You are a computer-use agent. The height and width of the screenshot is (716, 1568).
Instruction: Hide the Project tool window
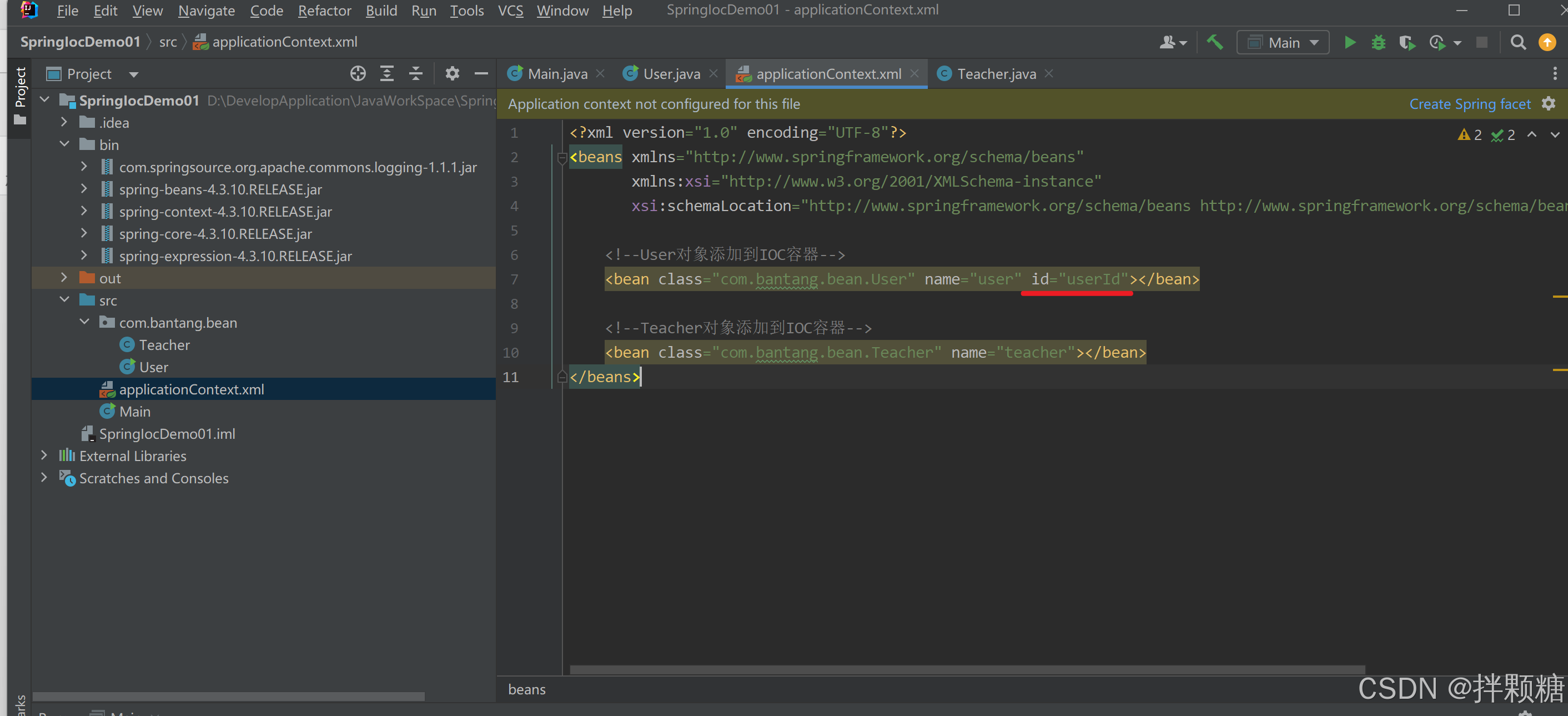[x=481, y=74]
